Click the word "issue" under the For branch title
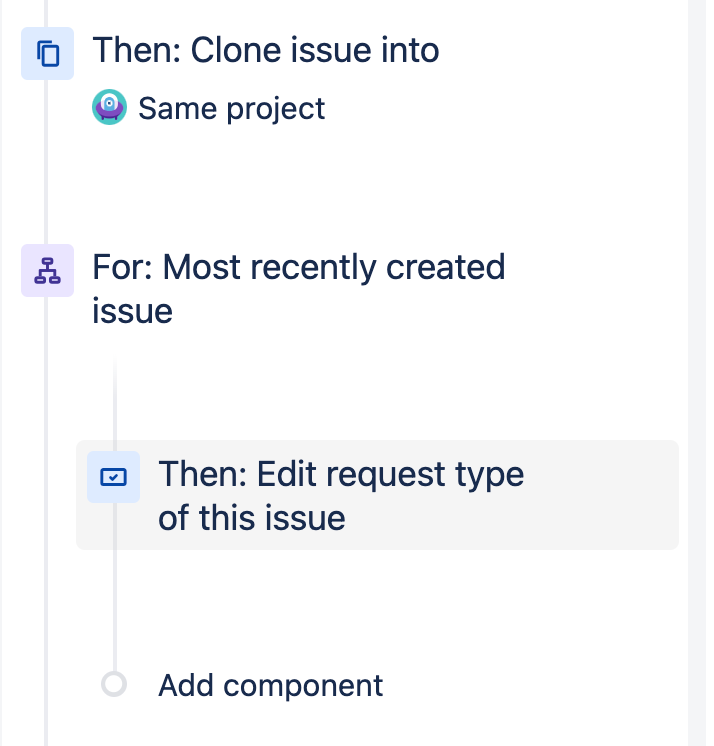The width and height of the screenshot is (714, 746). point(132,311)
